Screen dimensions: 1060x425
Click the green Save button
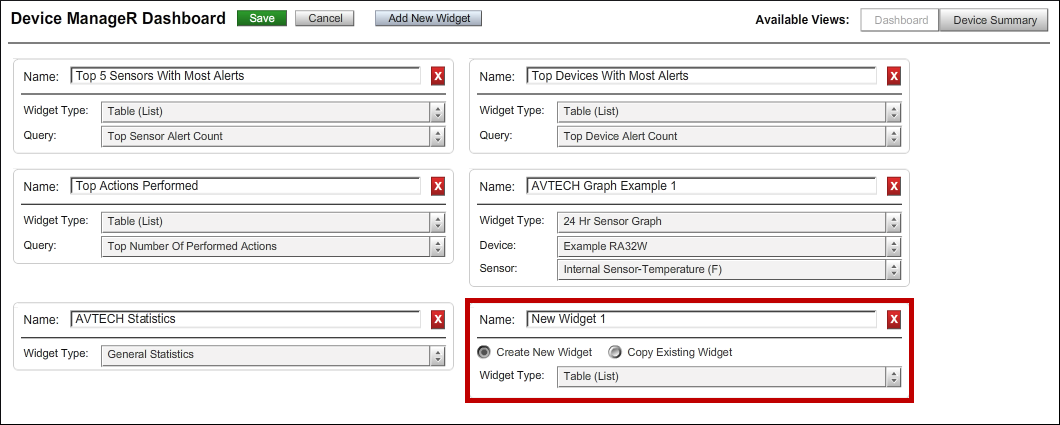[x=261, y=19]
